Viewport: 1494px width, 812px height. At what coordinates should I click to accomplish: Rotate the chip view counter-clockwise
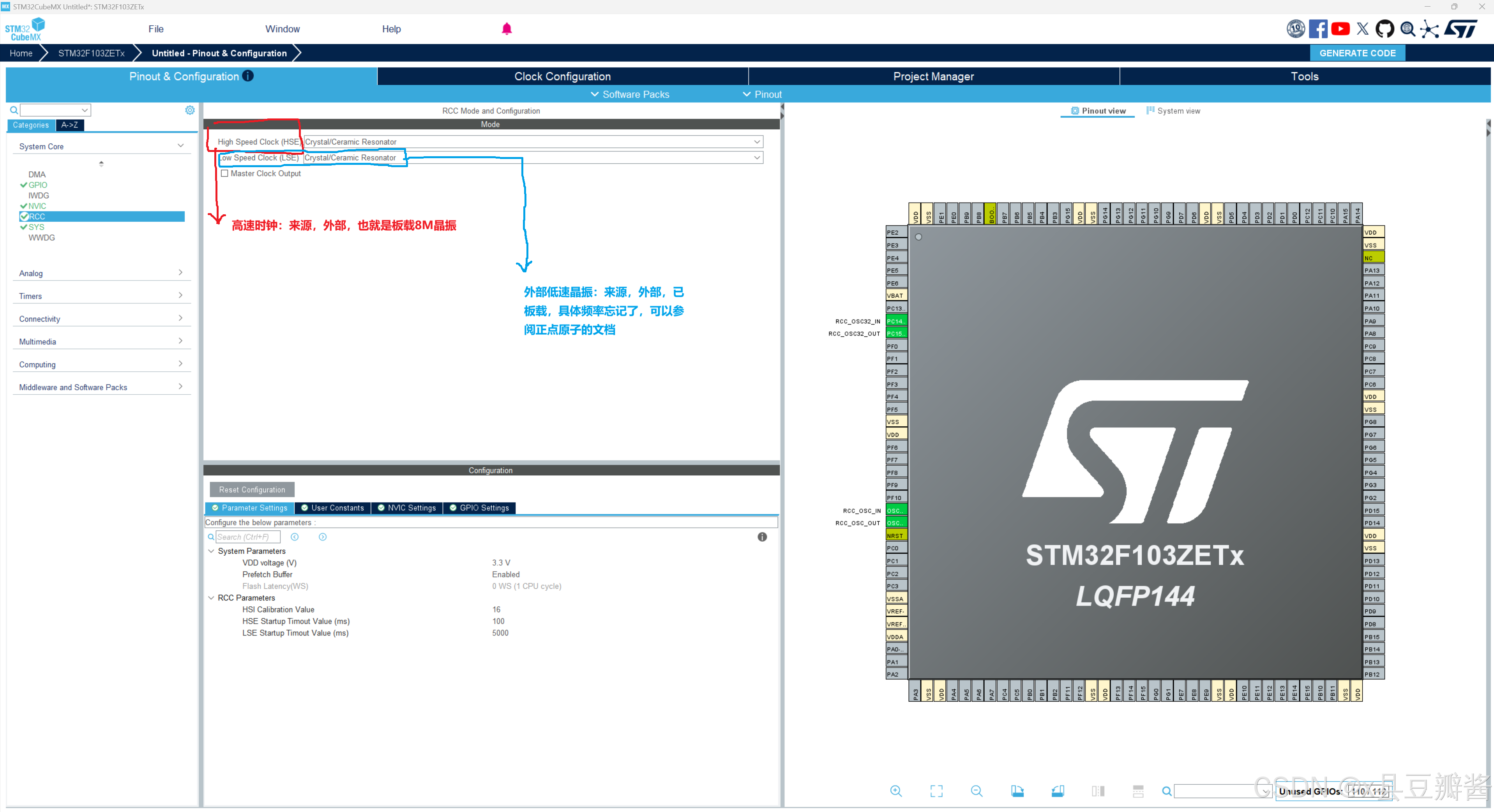click(1057, 791)
